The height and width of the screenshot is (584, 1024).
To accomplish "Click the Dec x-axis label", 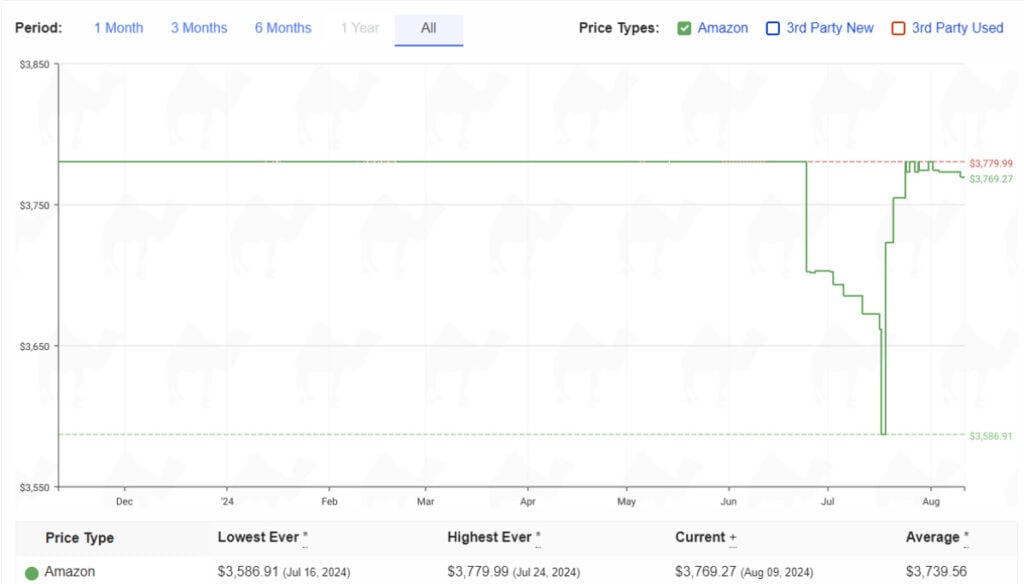I will tap(124, 502).
